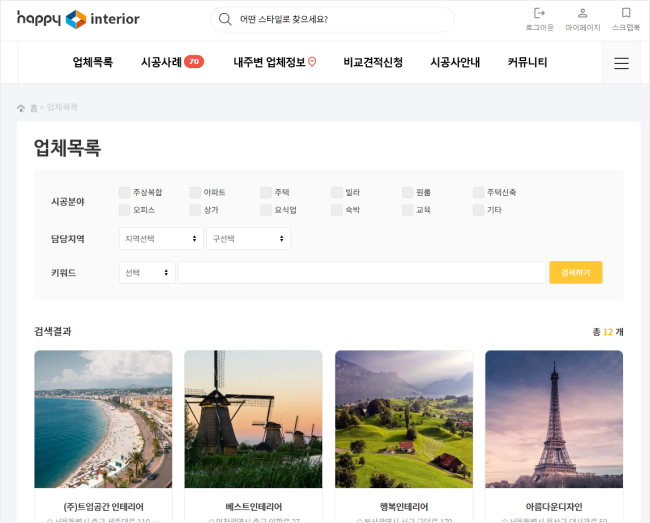Open 마이페이지 user icon

(x=582, y=13)
